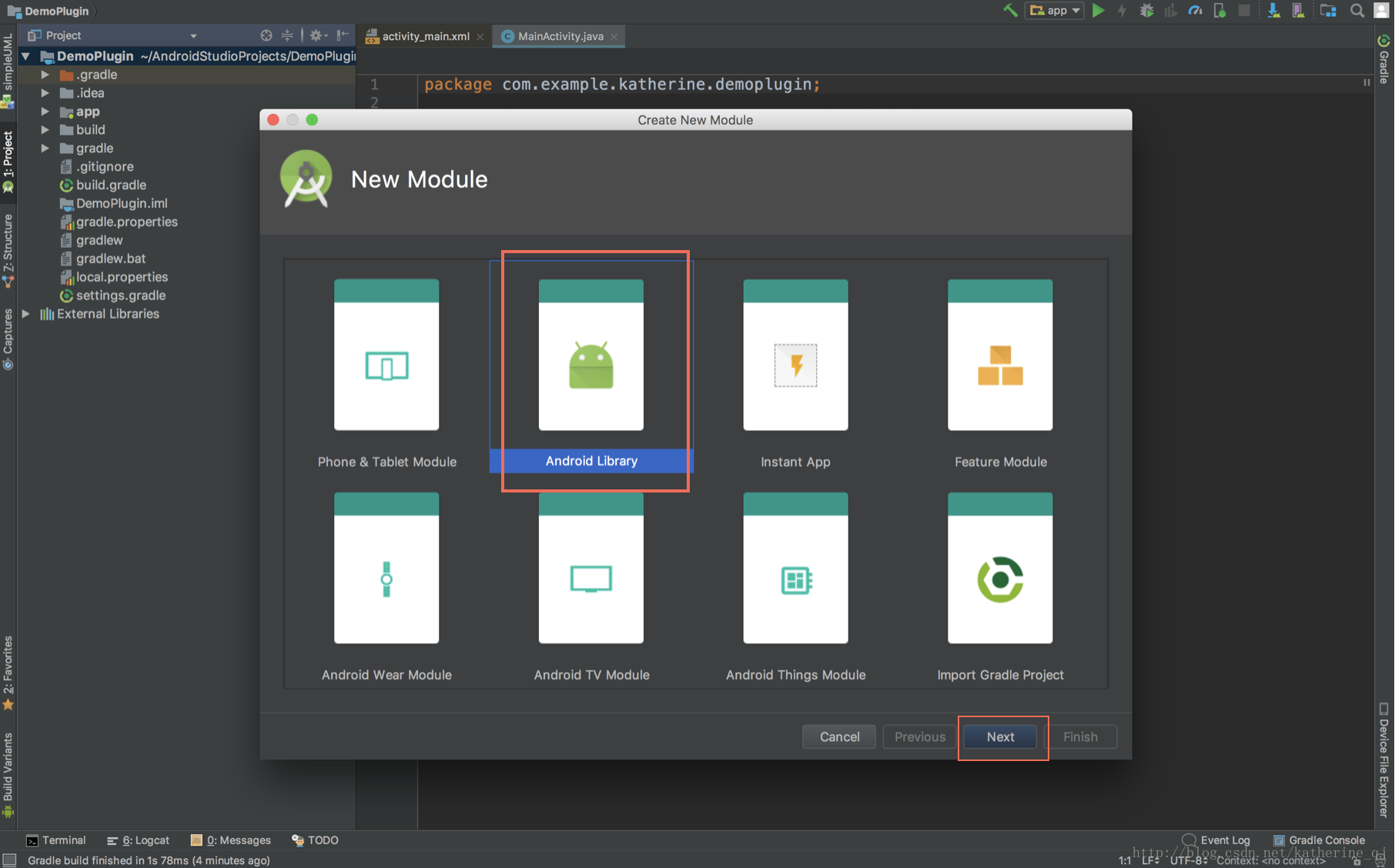Click the disabled Finish button
Viewport: 1395px width, 868px height.
tap(1080, 736)
